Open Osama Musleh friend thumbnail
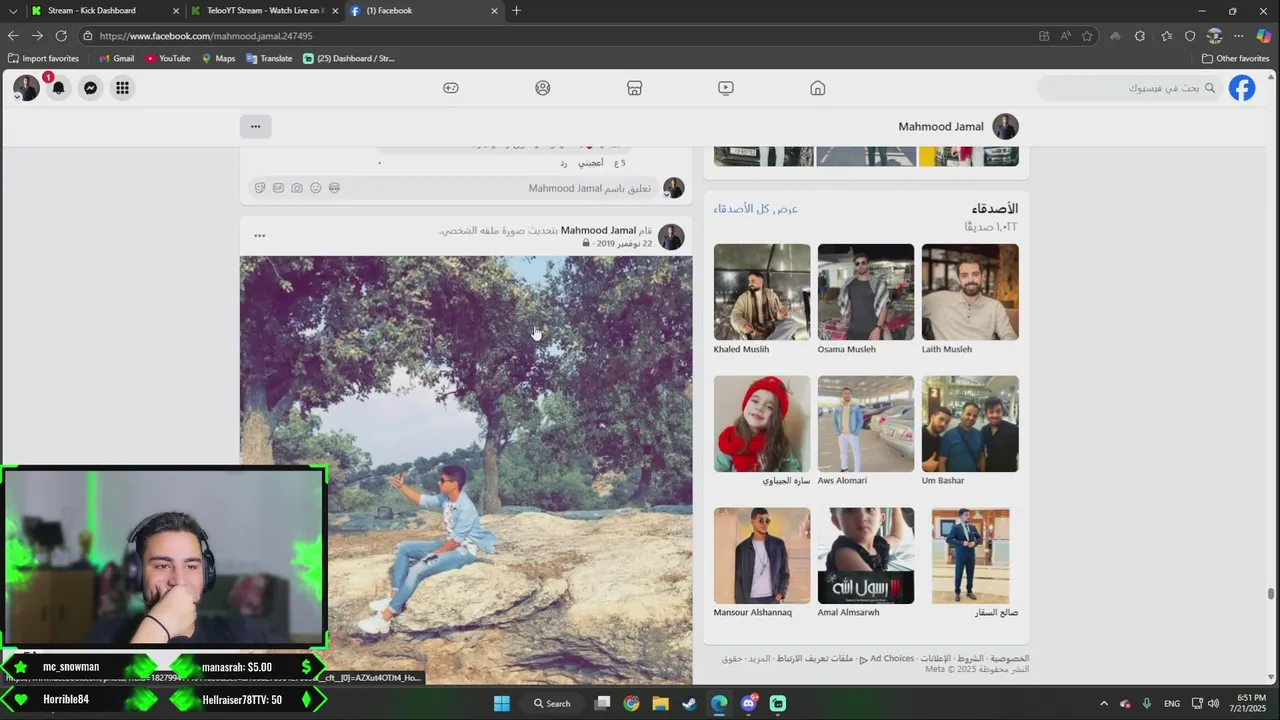 (x=866, y=291)
